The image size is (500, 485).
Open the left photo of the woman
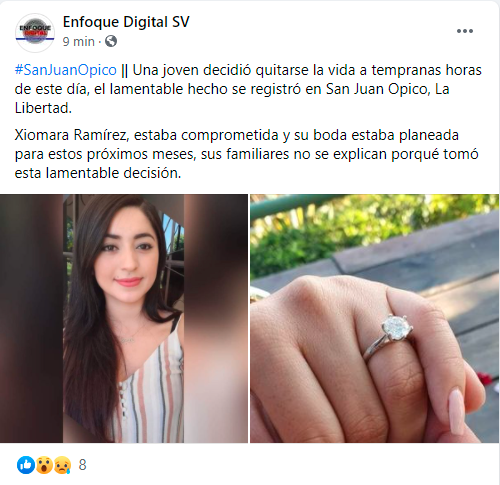[x=124, y=319]
